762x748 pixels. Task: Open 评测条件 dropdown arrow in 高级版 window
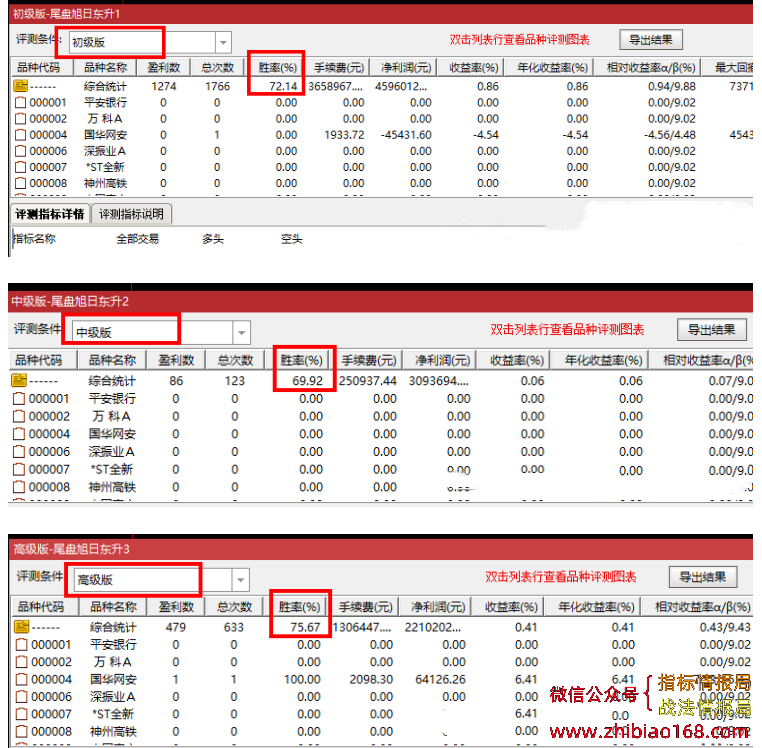[x=241, y=580]
